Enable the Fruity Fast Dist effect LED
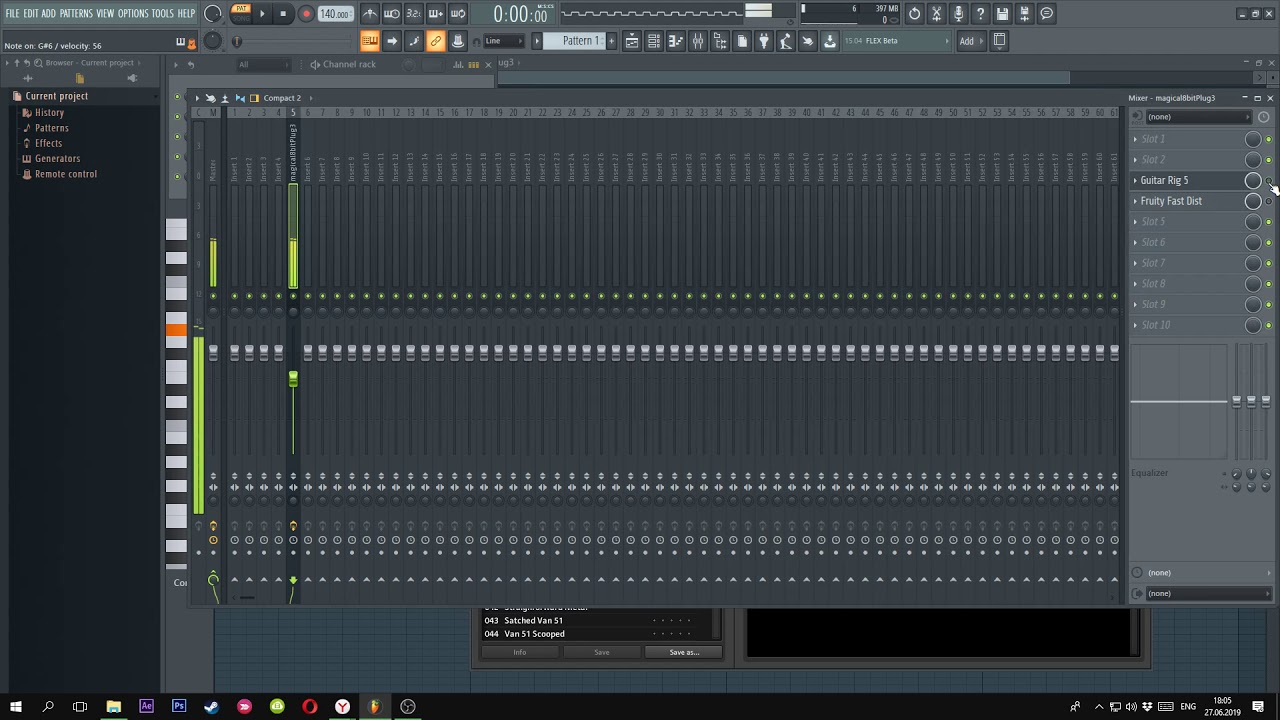The width and height of the screenshot is (1280, 720). (1269, 201)
